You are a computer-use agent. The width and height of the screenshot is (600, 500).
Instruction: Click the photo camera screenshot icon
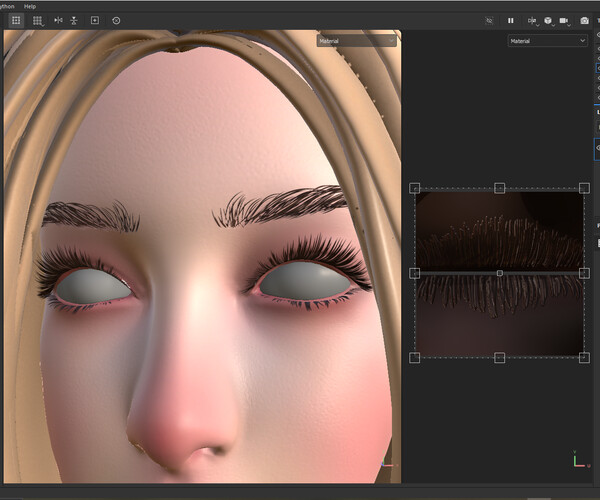tap(584, 21)
